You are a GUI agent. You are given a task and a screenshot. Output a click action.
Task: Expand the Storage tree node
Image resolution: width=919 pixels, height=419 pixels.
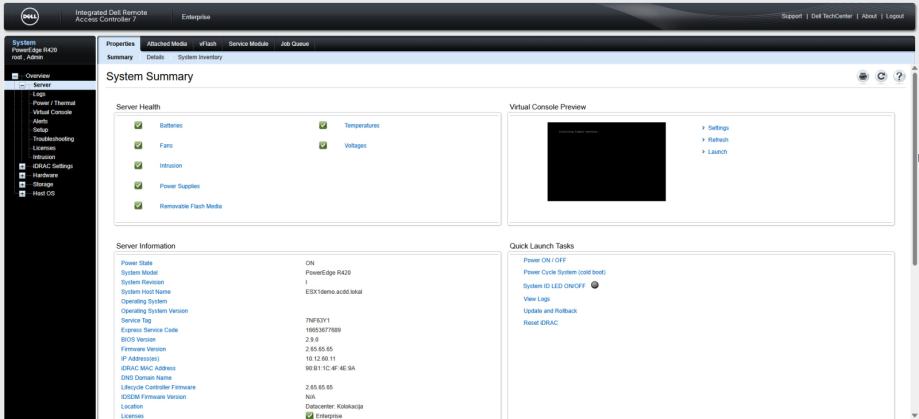tap(22, 185)
